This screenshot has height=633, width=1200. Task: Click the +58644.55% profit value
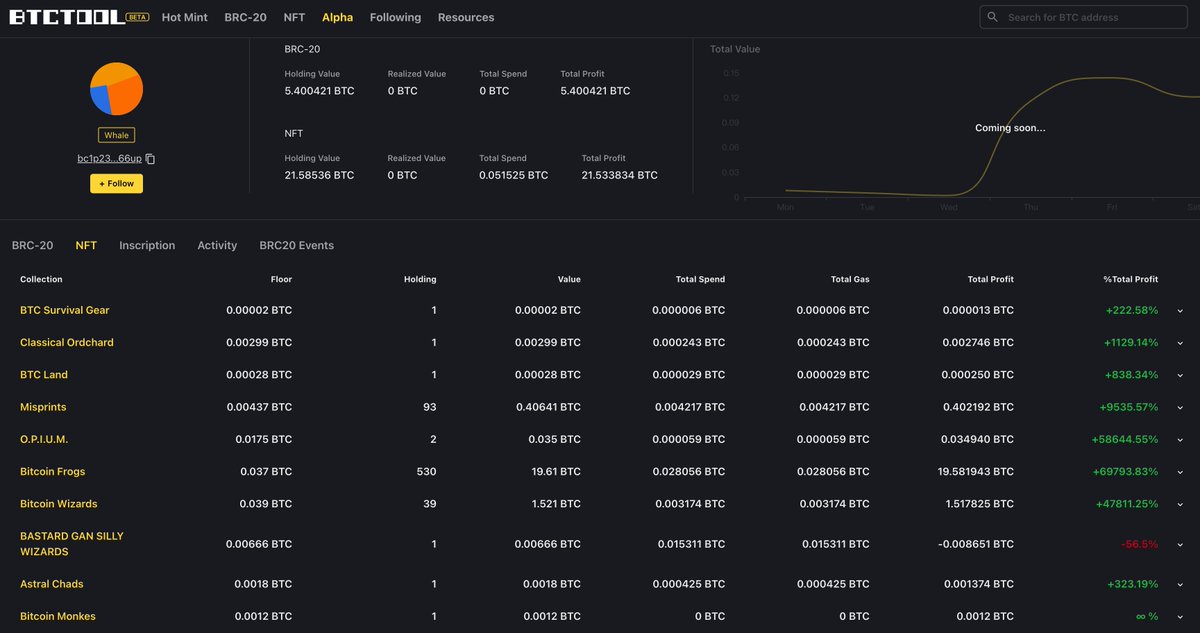pyautogui.click(x=1125, y=440)
